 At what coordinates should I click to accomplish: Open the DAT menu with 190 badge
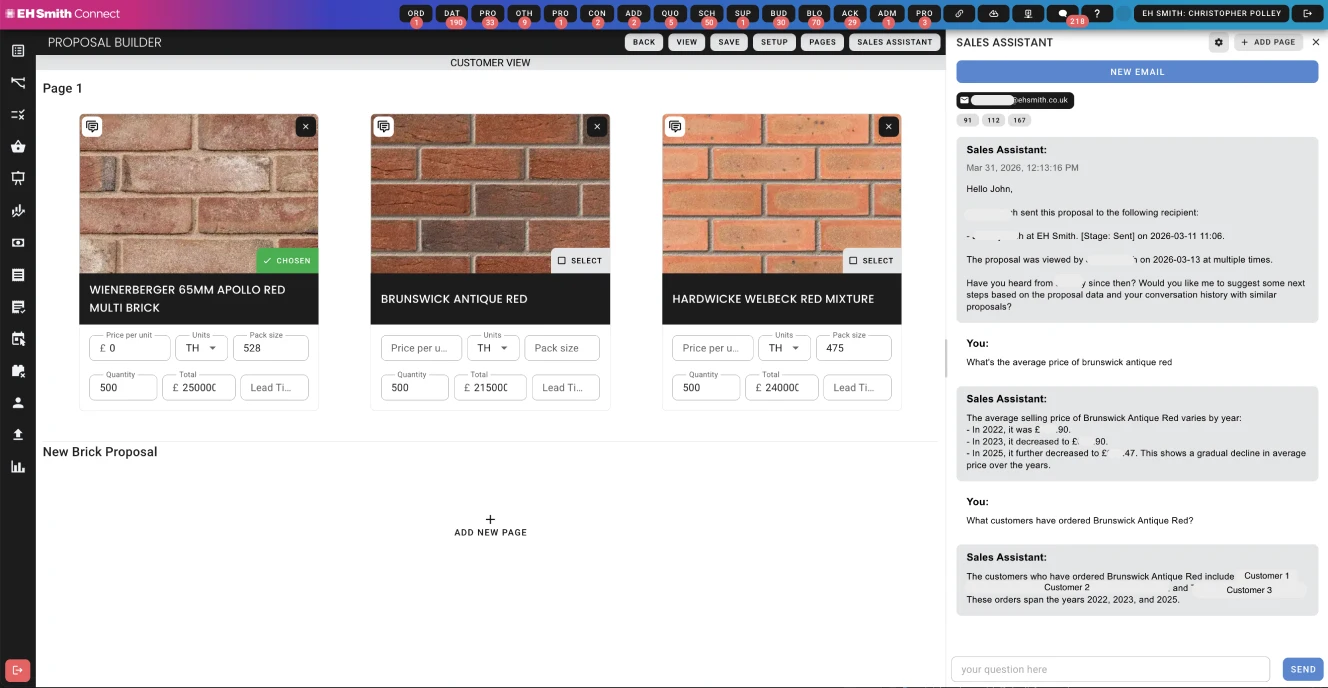[452, 14]
